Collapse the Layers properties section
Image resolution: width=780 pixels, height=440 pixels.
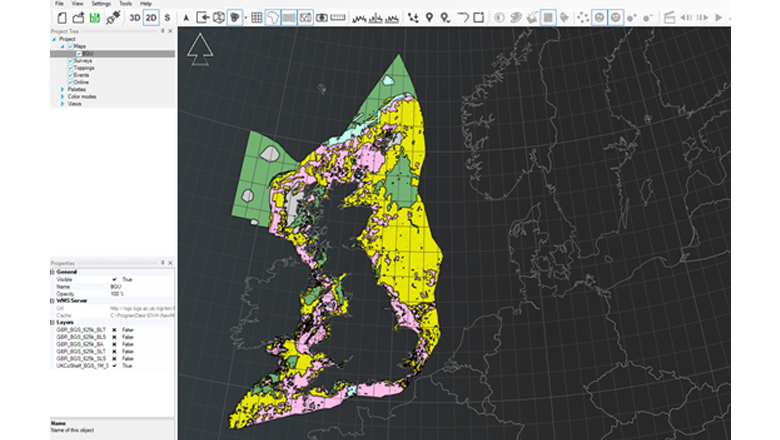tap(52, 323)
